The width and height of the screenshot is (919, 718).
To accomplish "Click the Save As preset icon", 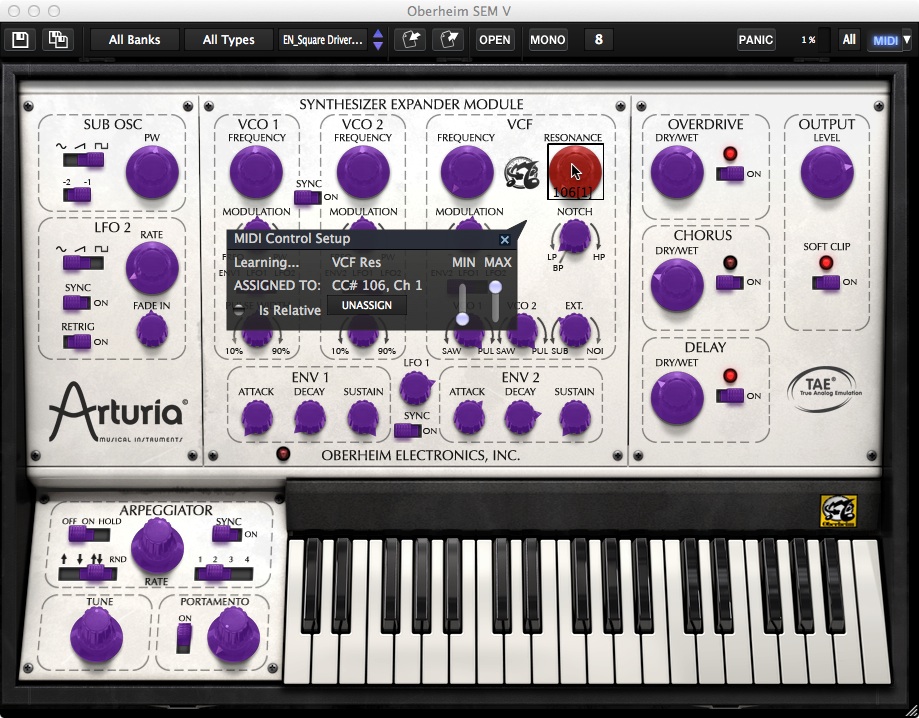I will click(x=58, y=40).
